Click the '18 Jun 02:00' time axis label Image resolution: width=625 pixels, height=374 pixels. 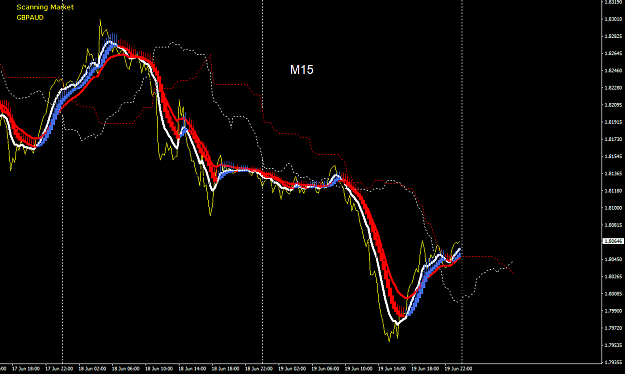[92, 369]
